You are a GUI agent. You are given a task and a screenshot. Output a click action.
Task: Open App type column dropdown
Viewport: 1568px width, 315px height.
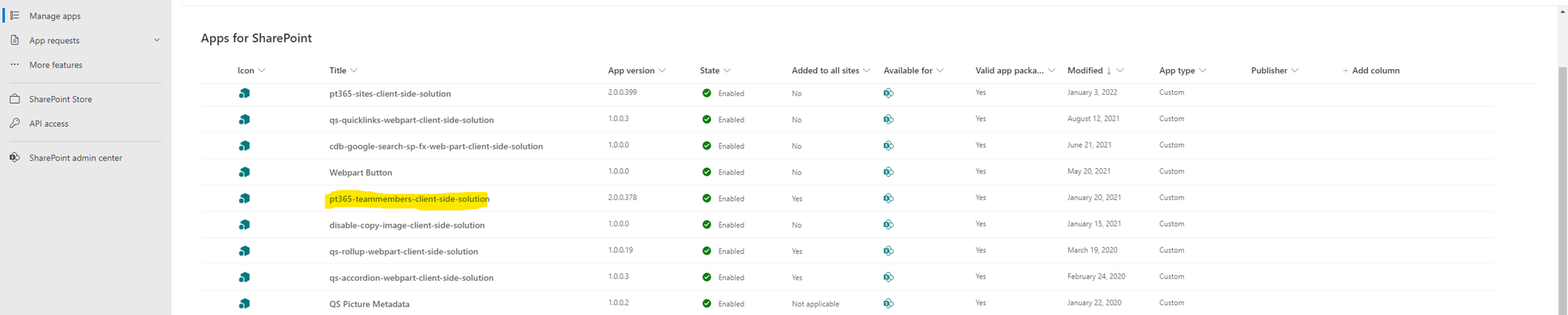(x=1203, y=70)
